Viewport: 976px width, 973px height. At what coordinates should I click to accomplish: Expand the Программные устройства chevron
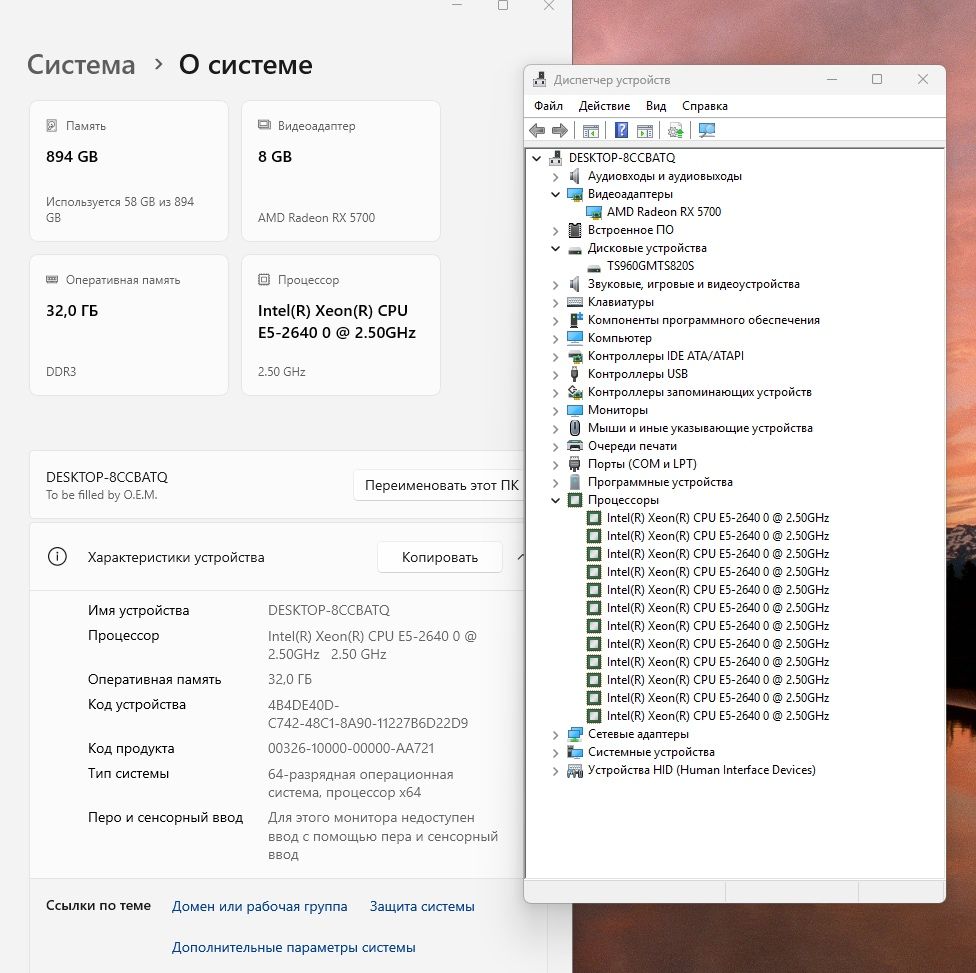556,483
